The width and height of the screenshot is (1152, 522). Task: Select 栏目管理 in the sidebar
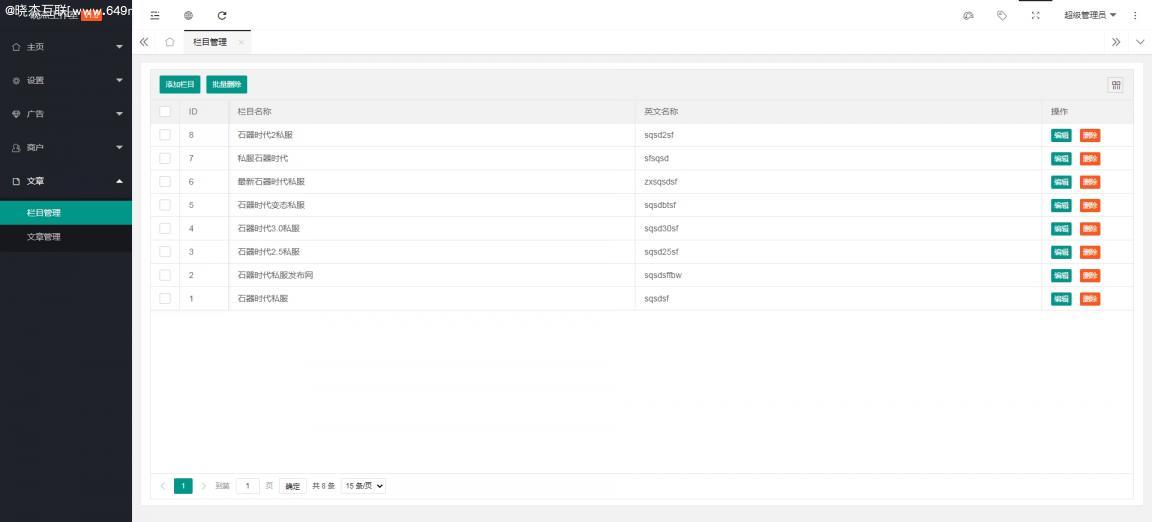(66, 213)
